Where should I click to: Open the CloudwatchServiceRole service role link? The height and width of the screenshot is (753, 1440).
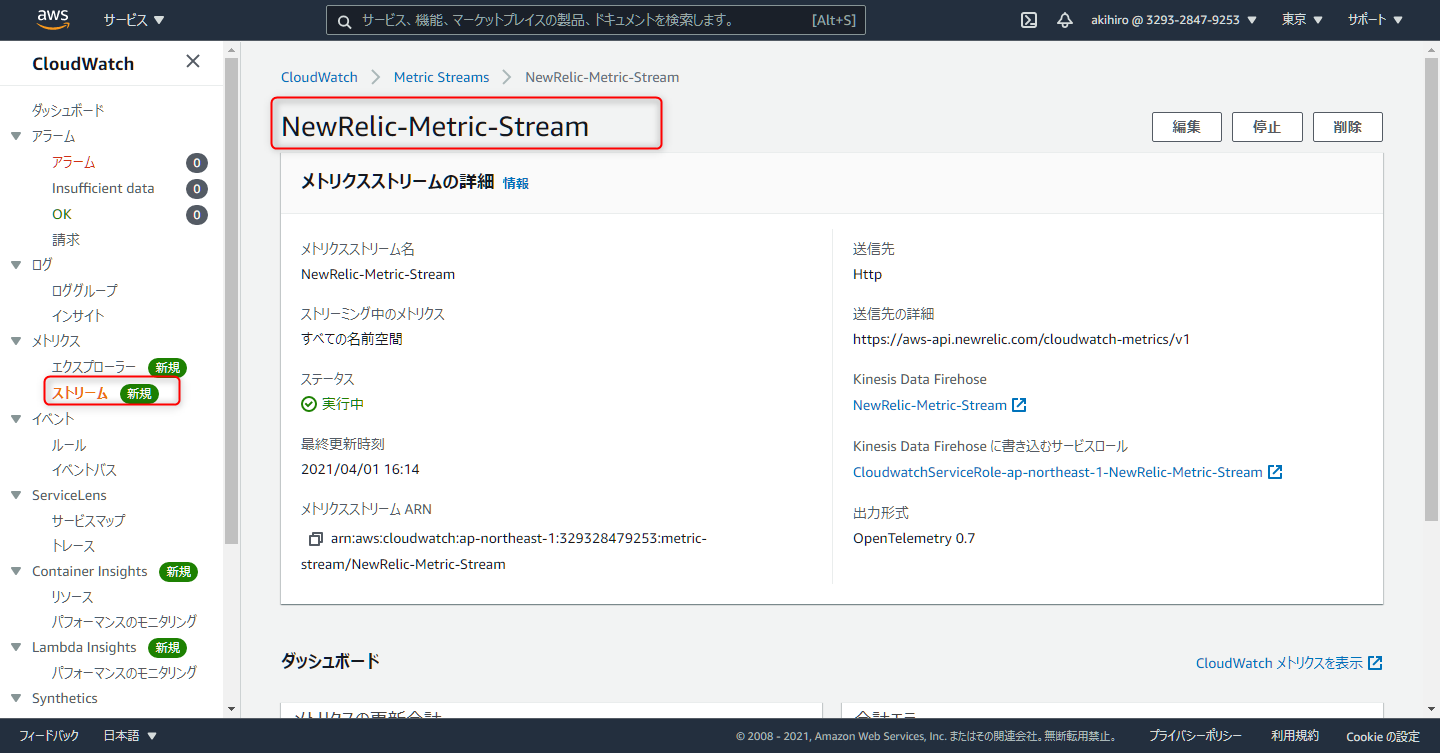click(1058, 472)
